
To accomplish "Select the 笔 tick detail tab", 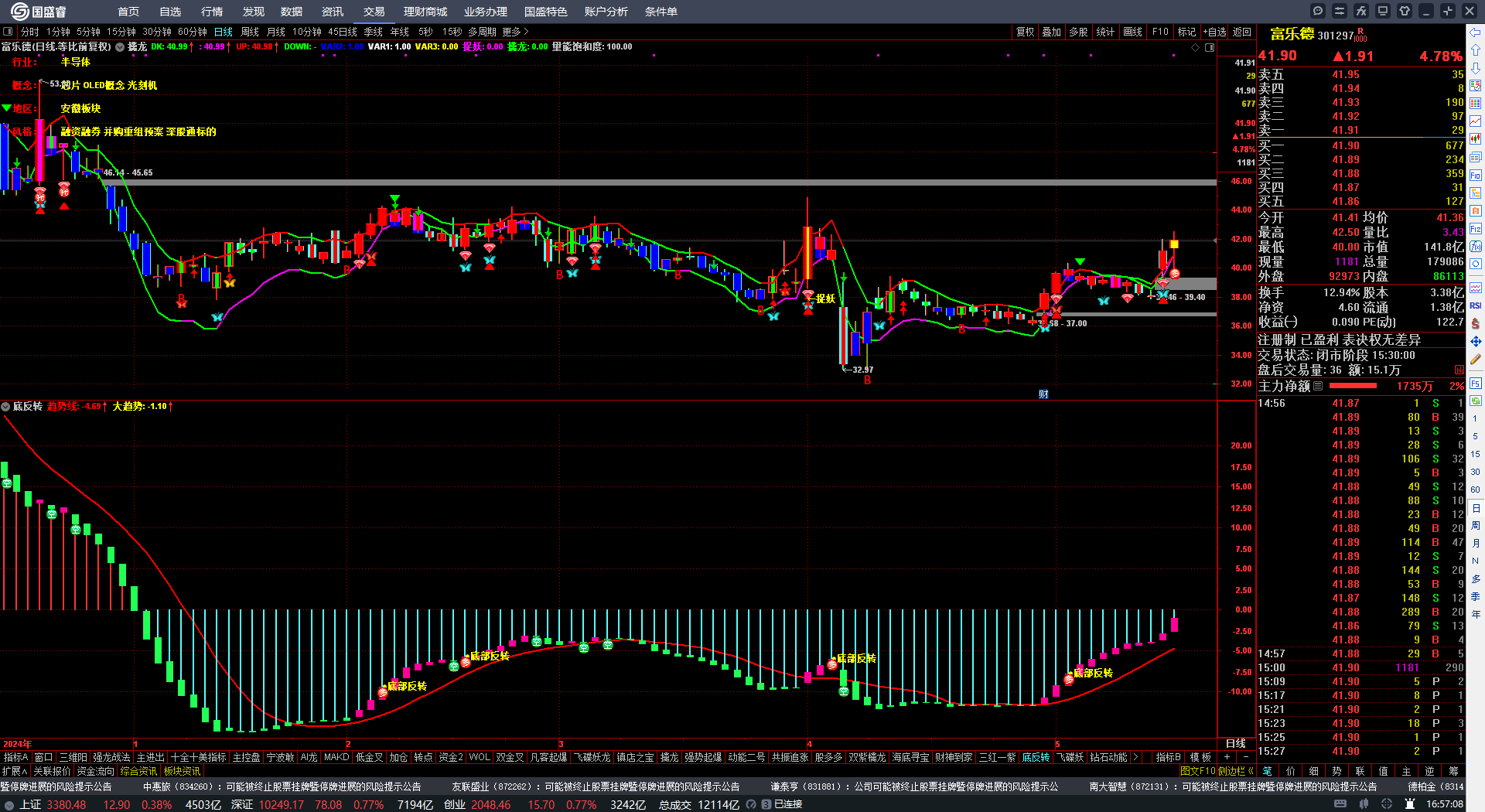I will click(x=1267, y=771).
